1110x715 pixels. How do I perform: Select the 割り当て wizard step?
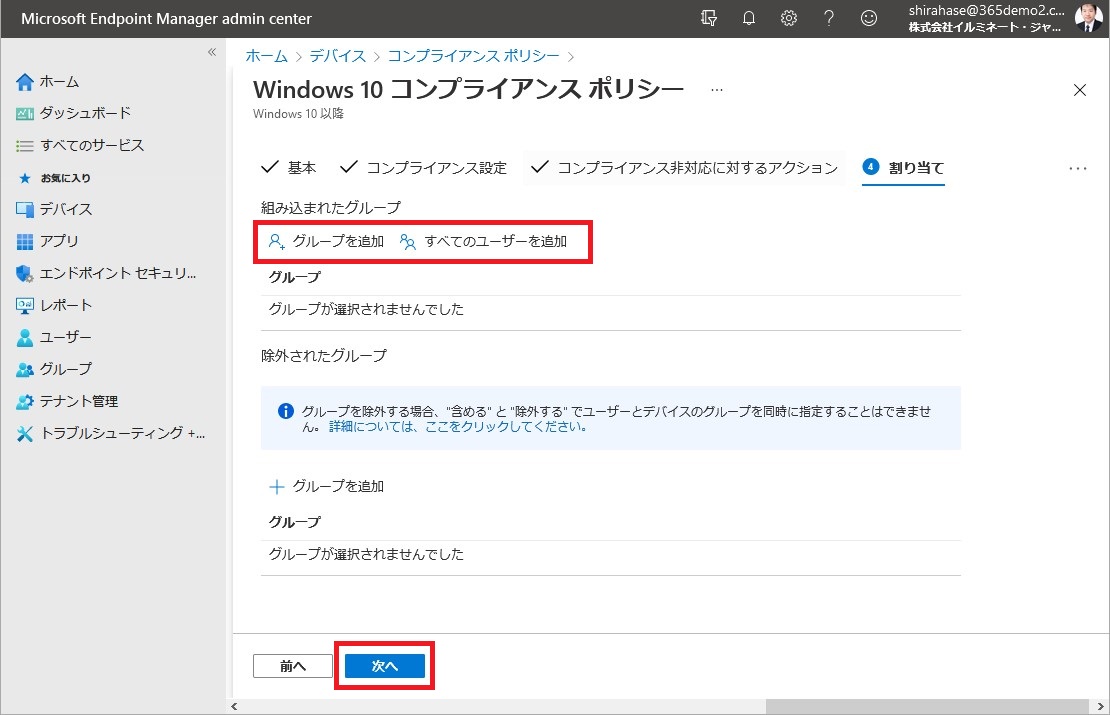[x=903, y=168]
